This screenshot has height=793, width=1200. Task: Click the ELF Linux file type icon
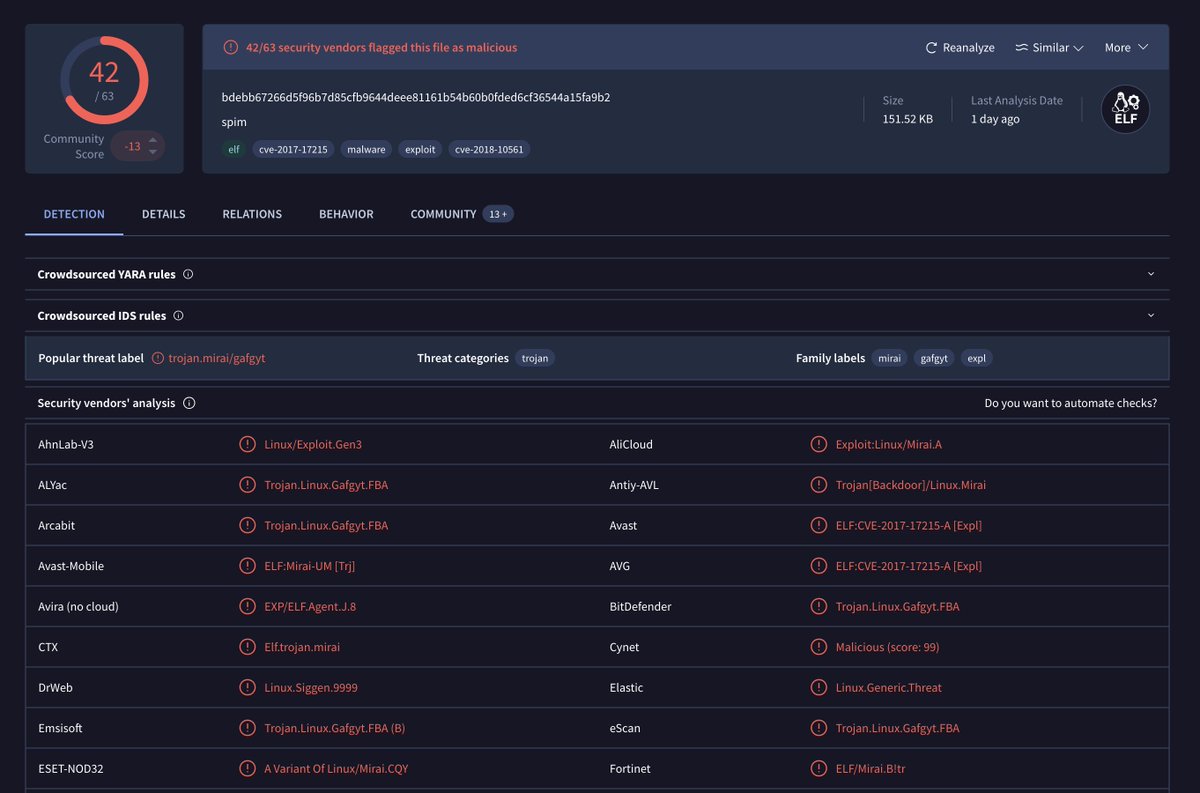point(1126,109)
